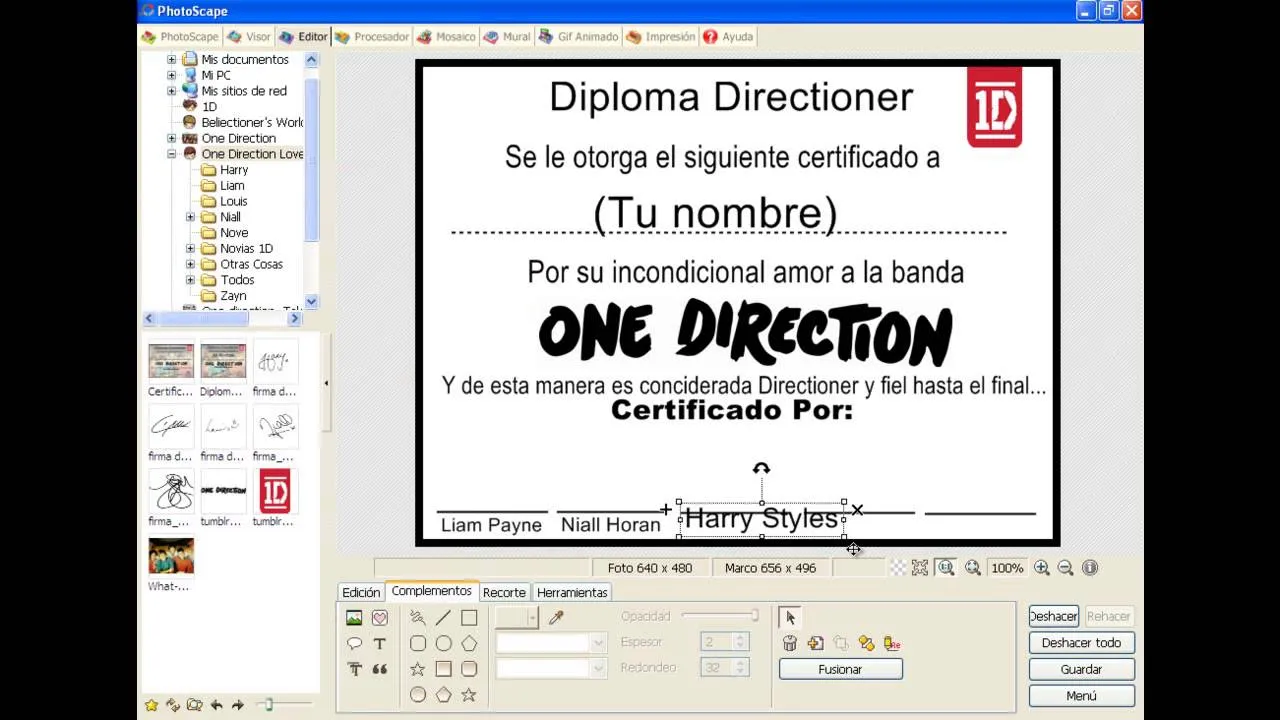This screenshot has height=720, width=1280.
Task: Select the speech balloon tool
Action: point(354,644)
